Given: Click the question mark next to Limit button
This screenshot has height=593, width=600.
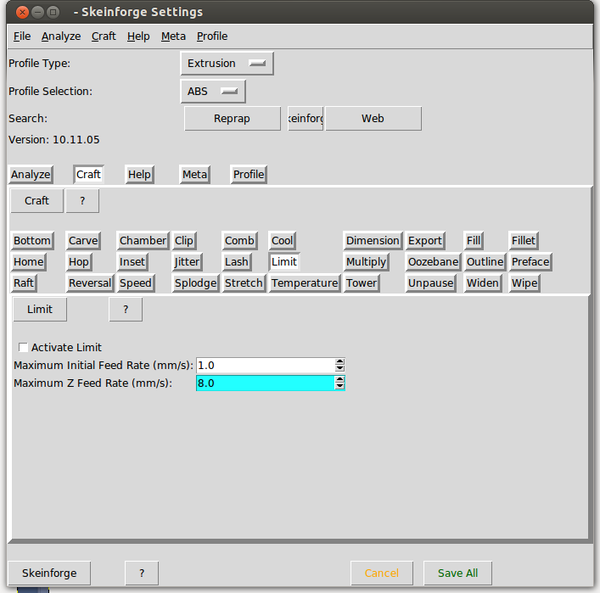Looking at the screenshot, I should click(x=125, y=310).
